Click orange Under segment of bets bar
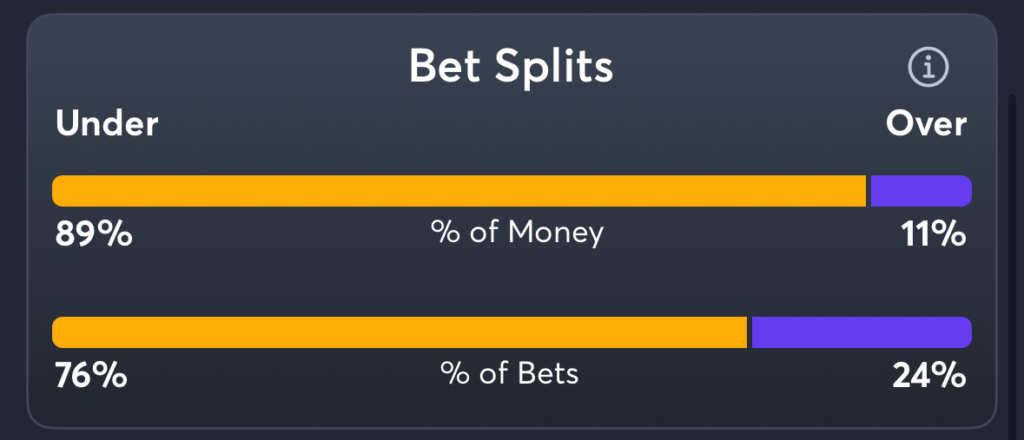The width and height of the screenshot is (1024, 440). 400,332
